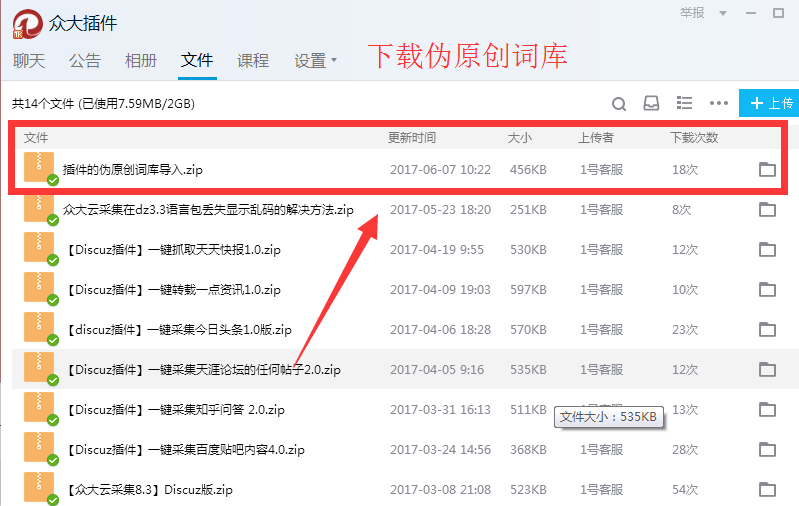Viewport: 799px width, 506px height.
Task: Open folder for 一键采集天涯论坛 2.0.zip
Action: click(x=767, y=369)
